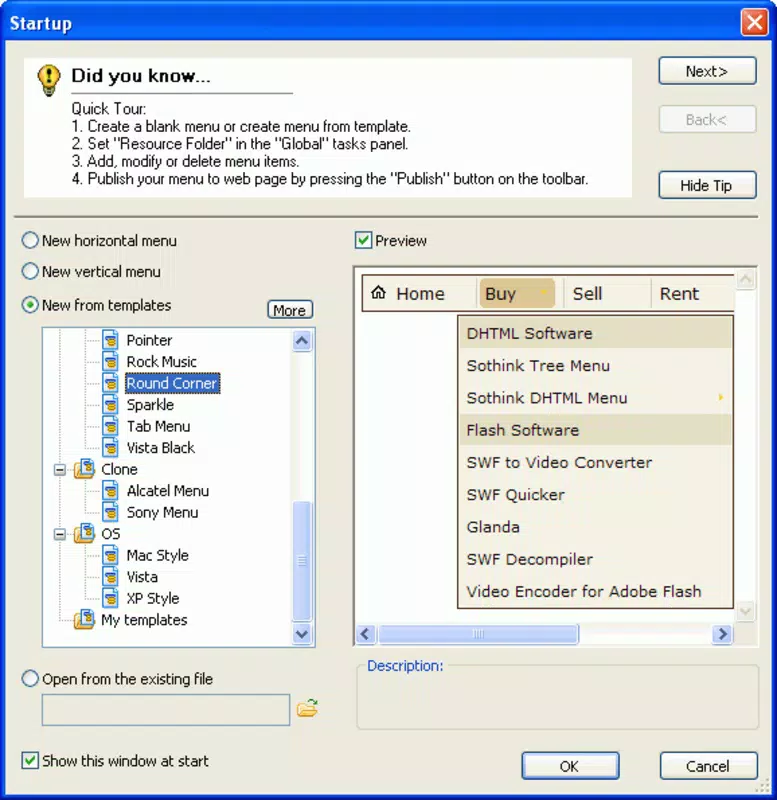Collapse the Clone template group
The height and width of the screenshot is (800, 777).
pyautogui.click(x=60, y=469)
